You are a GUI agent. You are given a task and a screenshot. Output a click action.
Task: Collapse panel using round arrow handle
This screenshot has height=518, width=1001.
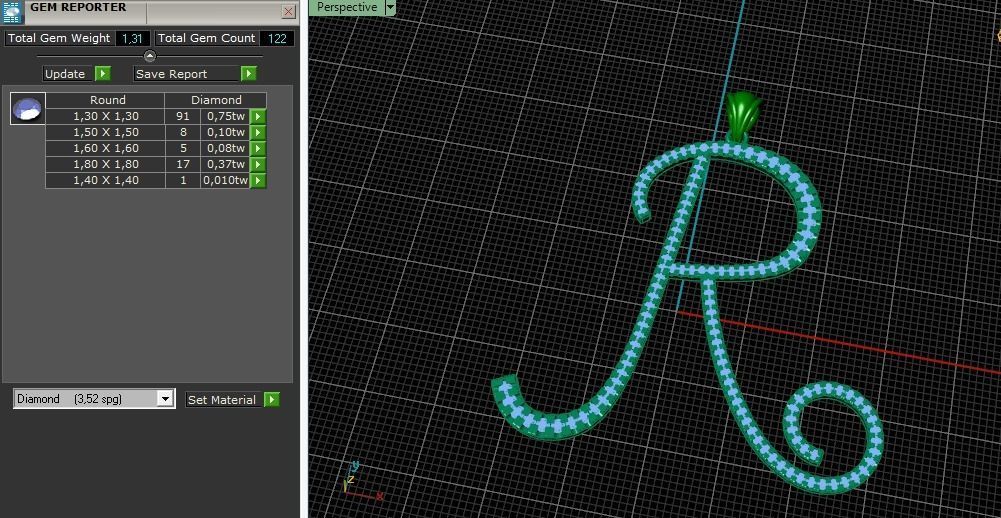click(x=149, y=56)
